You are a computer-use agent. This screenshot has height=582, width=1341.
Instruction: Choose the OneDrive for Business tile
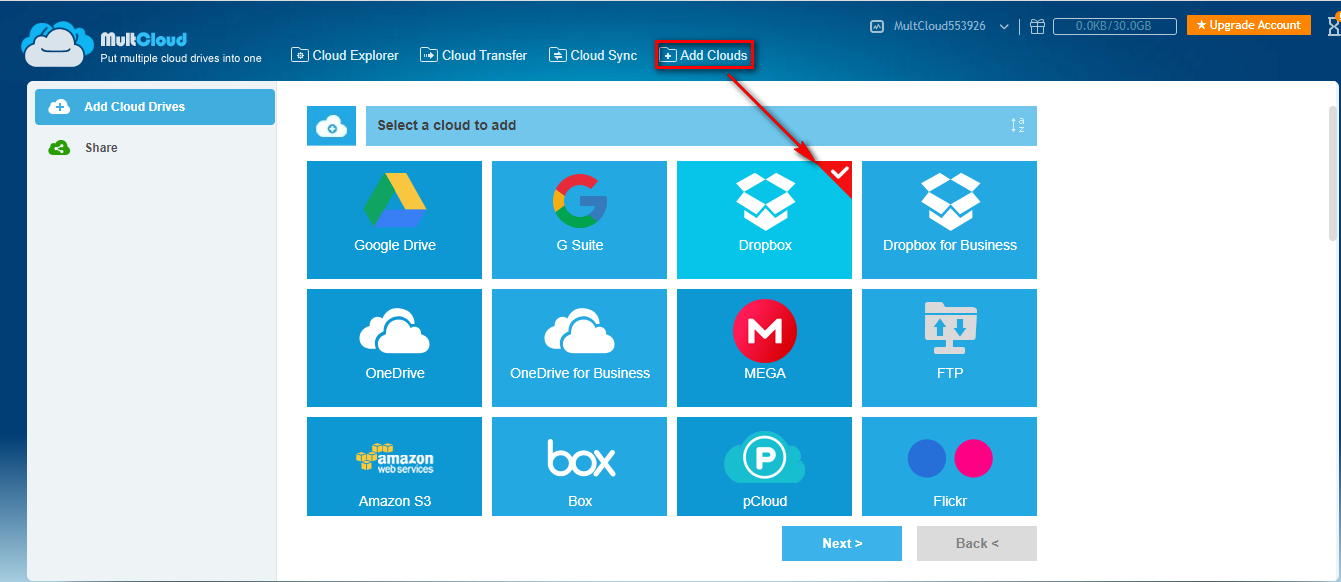pos(579,348)
